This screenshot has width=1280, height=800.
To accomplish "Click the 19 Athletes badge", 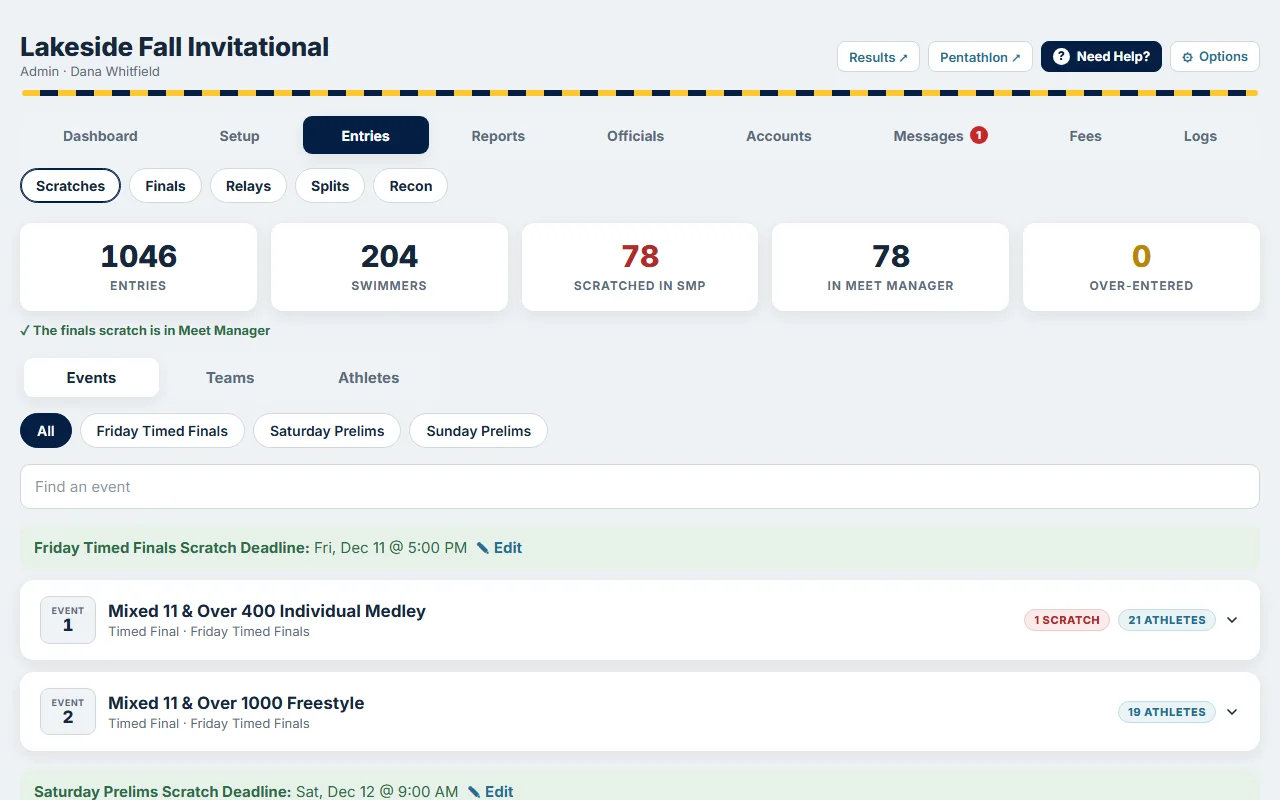I will pyautogui.click(x=1167, y=712).
